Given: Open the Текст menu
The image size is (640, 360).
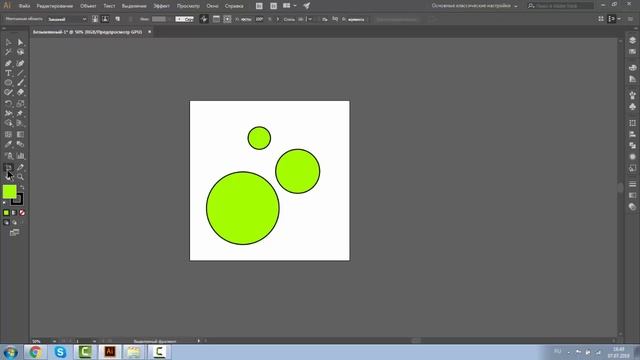Looking at the screenshot, I should (x=109, y=6).
